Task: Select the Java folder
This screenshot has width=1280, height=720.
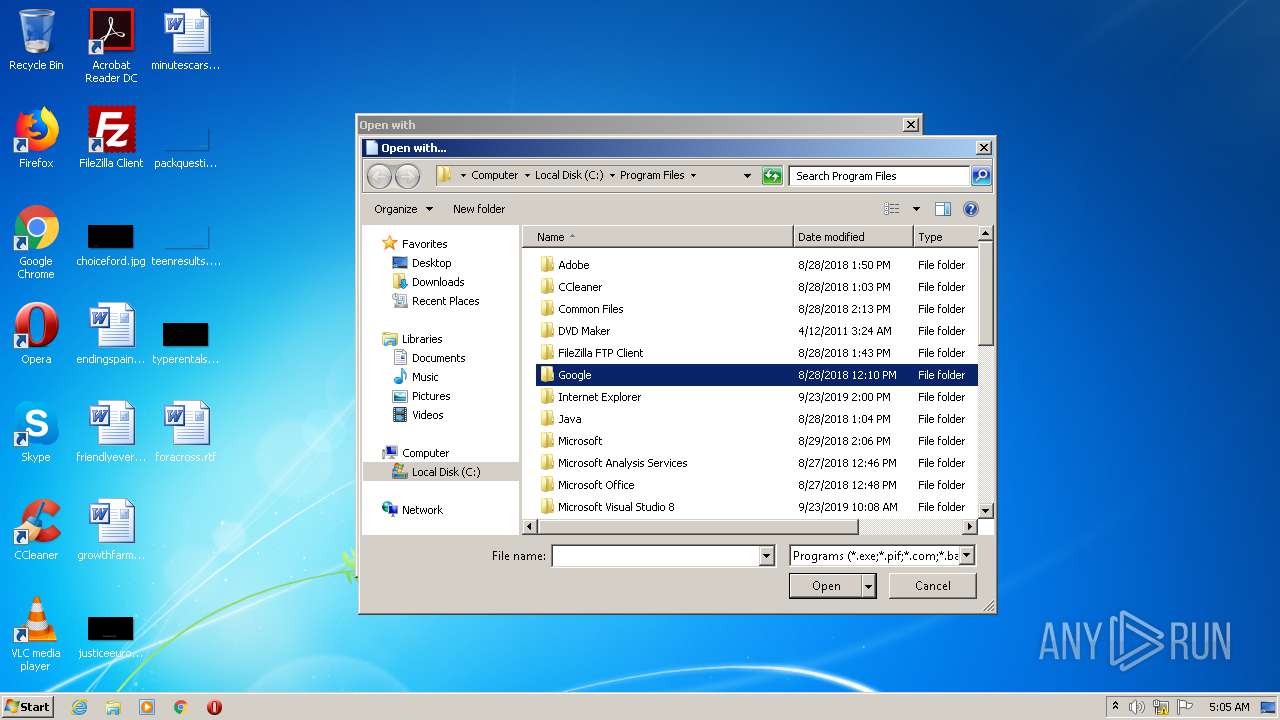Action: (x=756, y=419)
